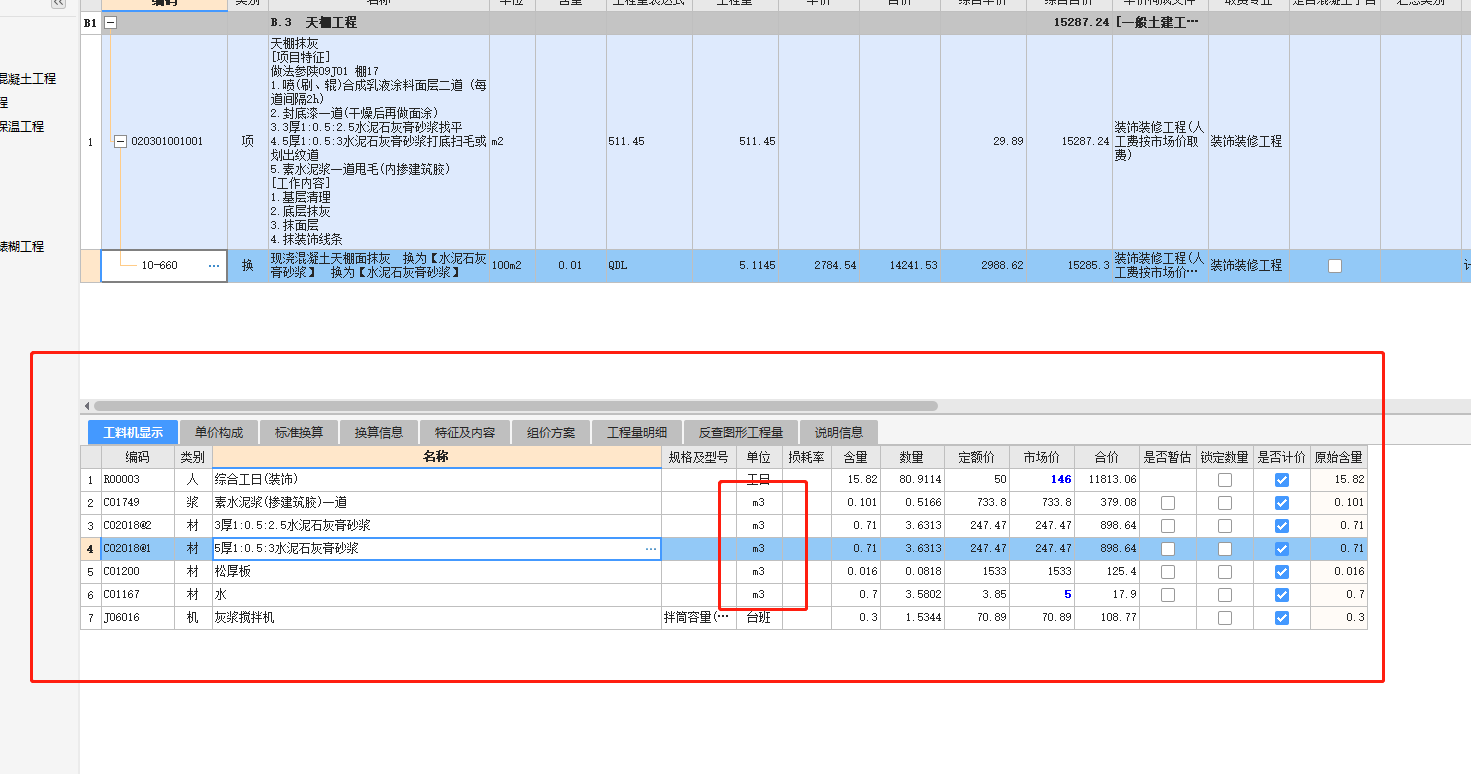Untick 是否计价 for 水

coord(1282,595)
